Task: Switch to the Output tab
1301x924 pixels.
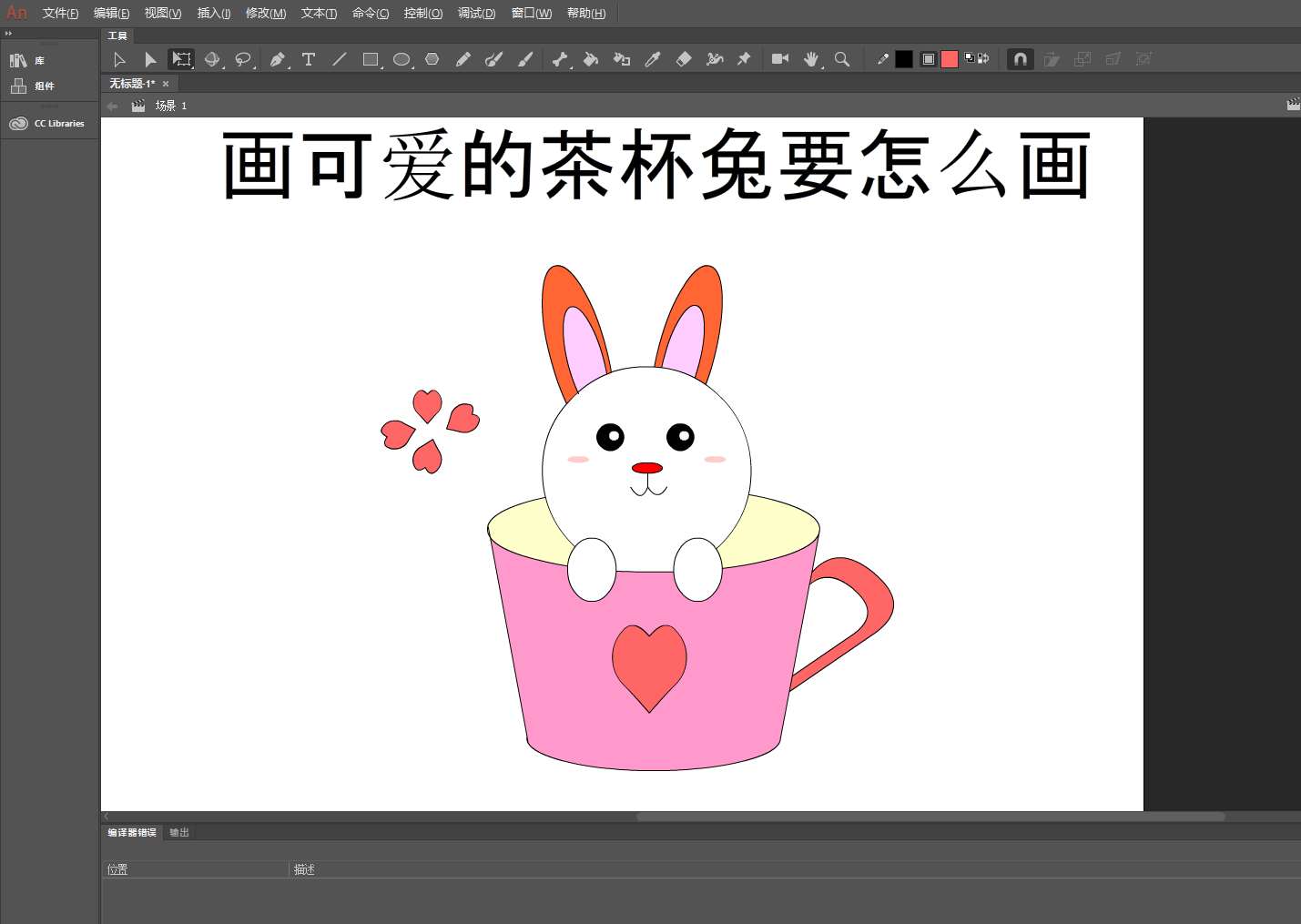Action: coord(179,832)
